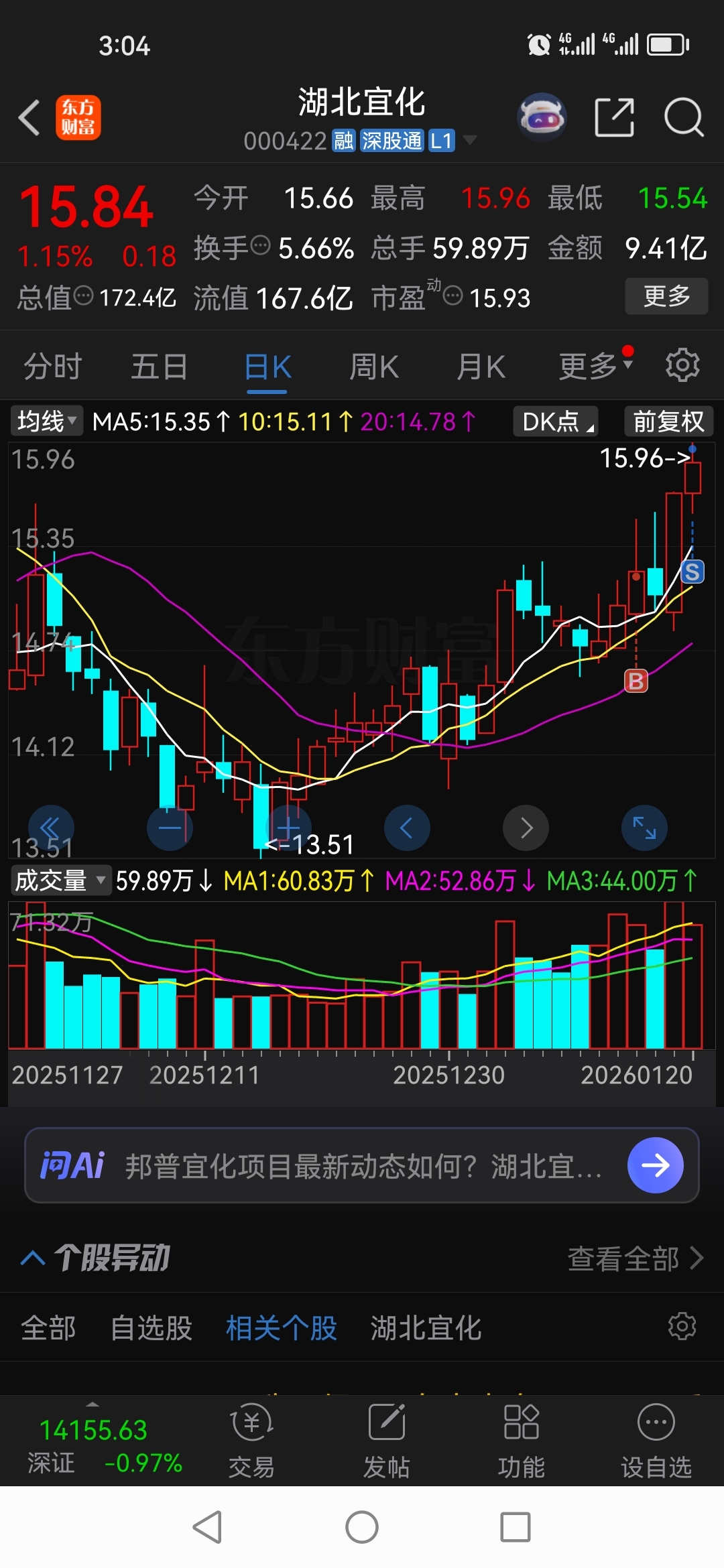The width and height of the screenshot is (724, 1568).
Task: Select the 自选股 filter tab
Action: (152, 1328)
